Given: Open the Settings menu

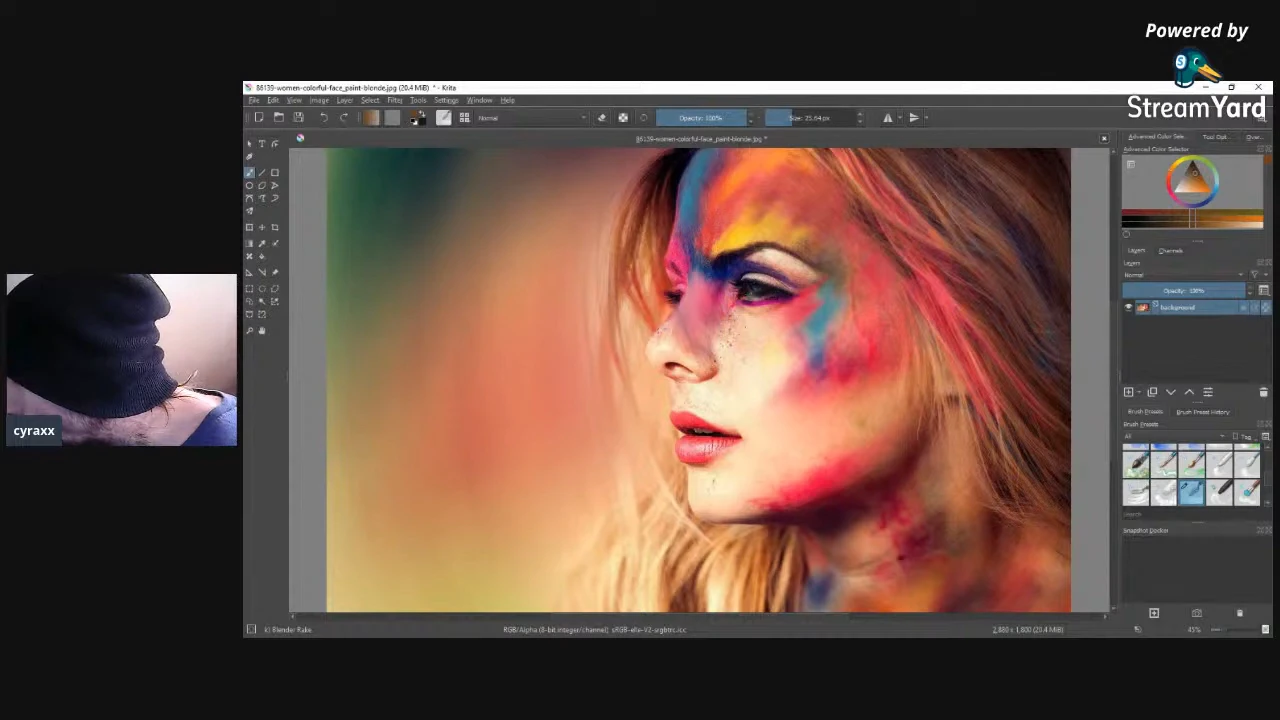Looking at the screenshot, I should [x=446, y=100].
